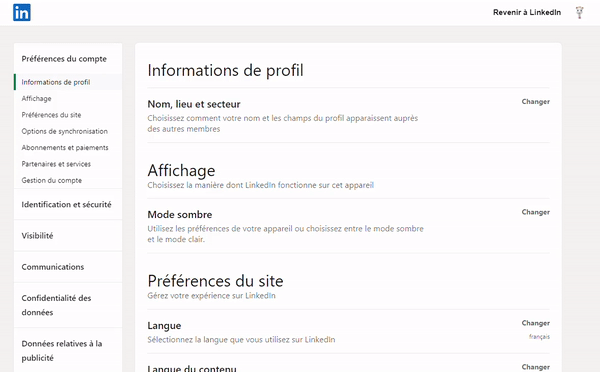Click the Informations de profil main title
Screen dimensions: 600x372
click(x=226, y=70)
